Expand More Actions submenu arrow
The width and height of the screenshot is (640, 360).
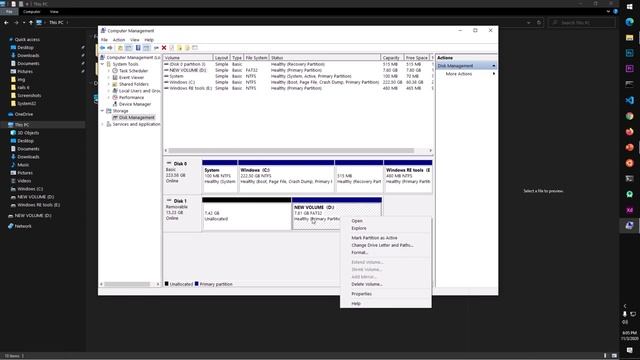493,74
